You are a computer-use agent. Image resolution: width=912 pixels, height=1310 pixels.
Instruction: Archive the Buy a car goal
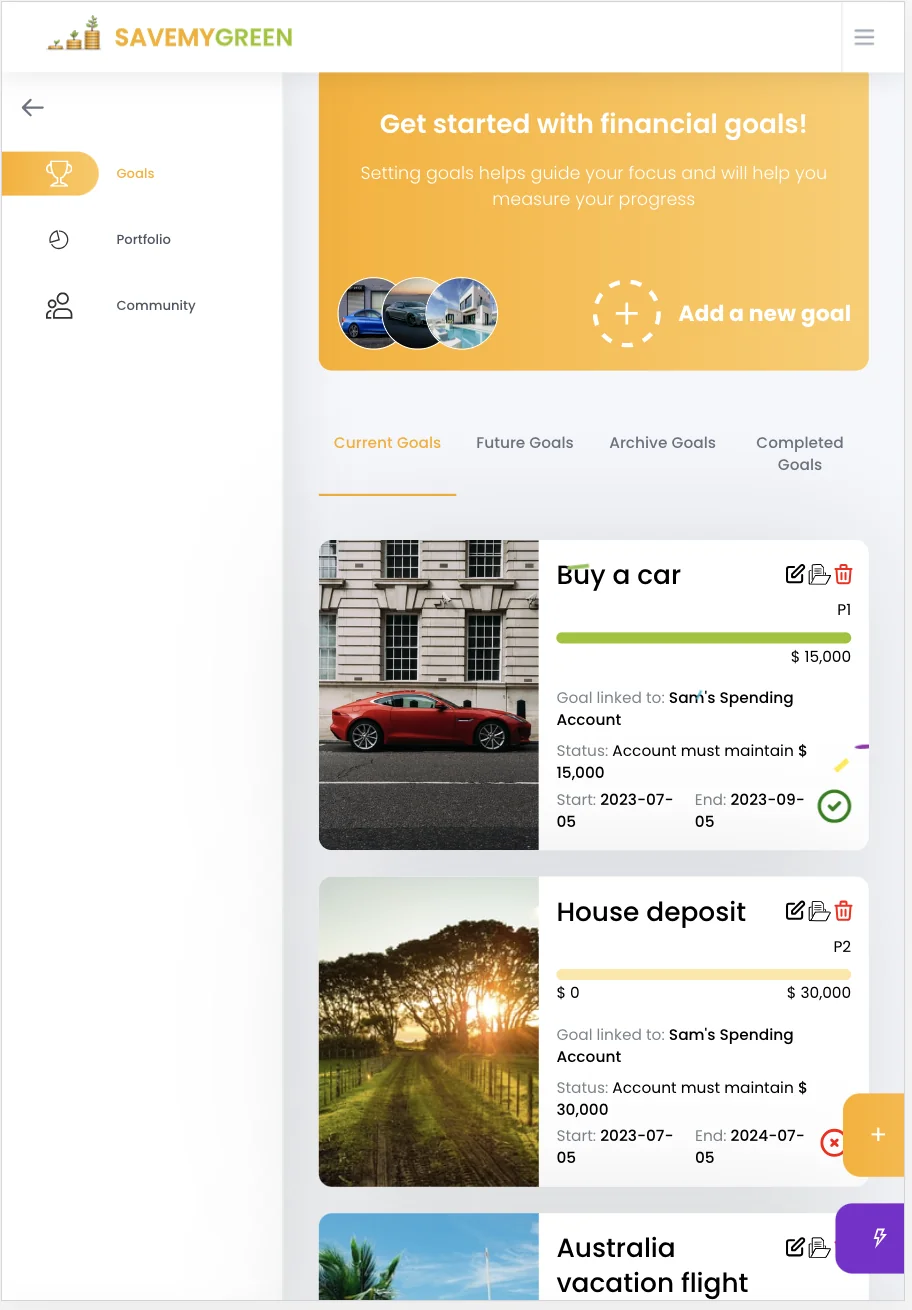(819, 574)
